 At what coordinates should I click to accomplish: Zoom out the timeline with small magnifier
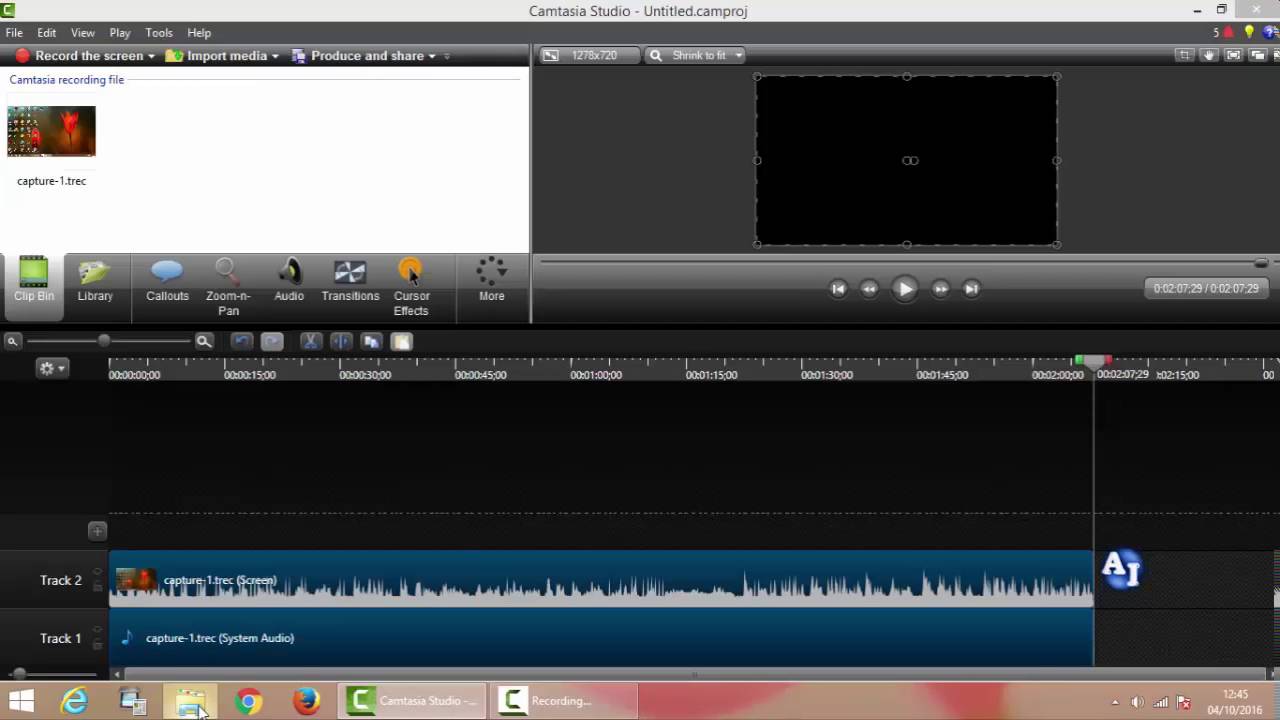pos(12,342)
